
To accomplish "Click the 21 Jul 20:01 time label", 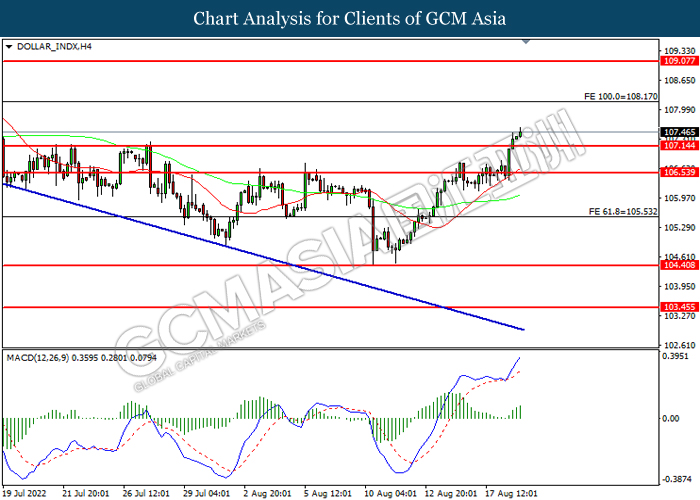I will (86, 493).
